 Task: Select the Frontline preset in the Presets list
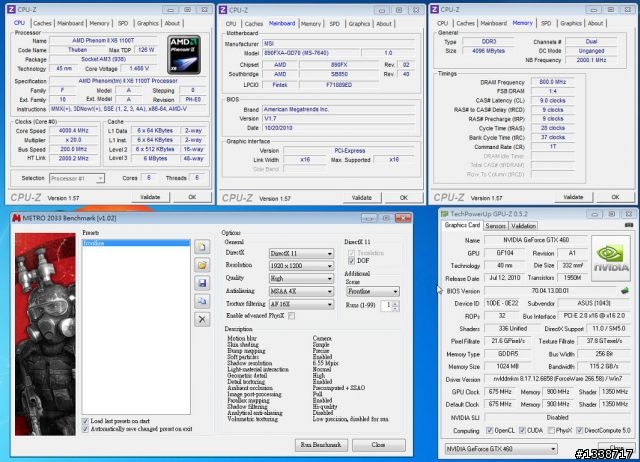(x=136, y=243)
